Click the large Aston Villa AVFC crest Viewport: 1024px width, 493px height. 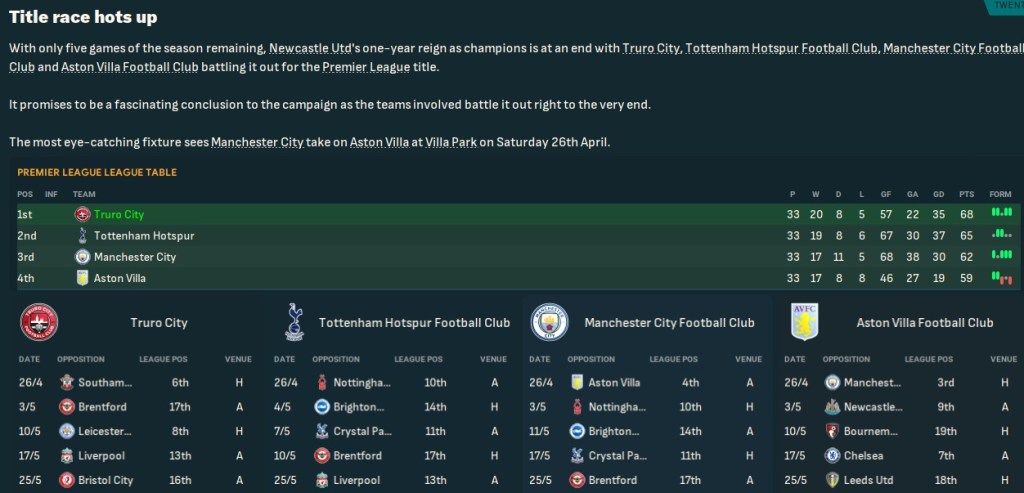[804, 322]
